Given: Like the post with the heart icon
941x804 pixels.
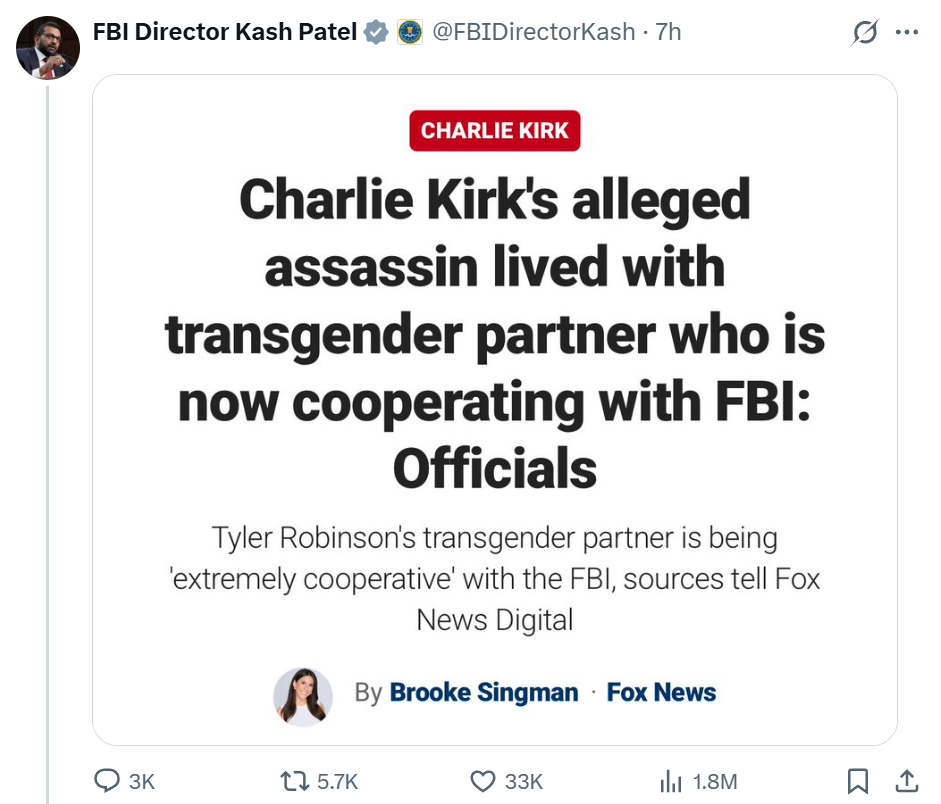Looking at the screenshot, I should click(483, 781).
